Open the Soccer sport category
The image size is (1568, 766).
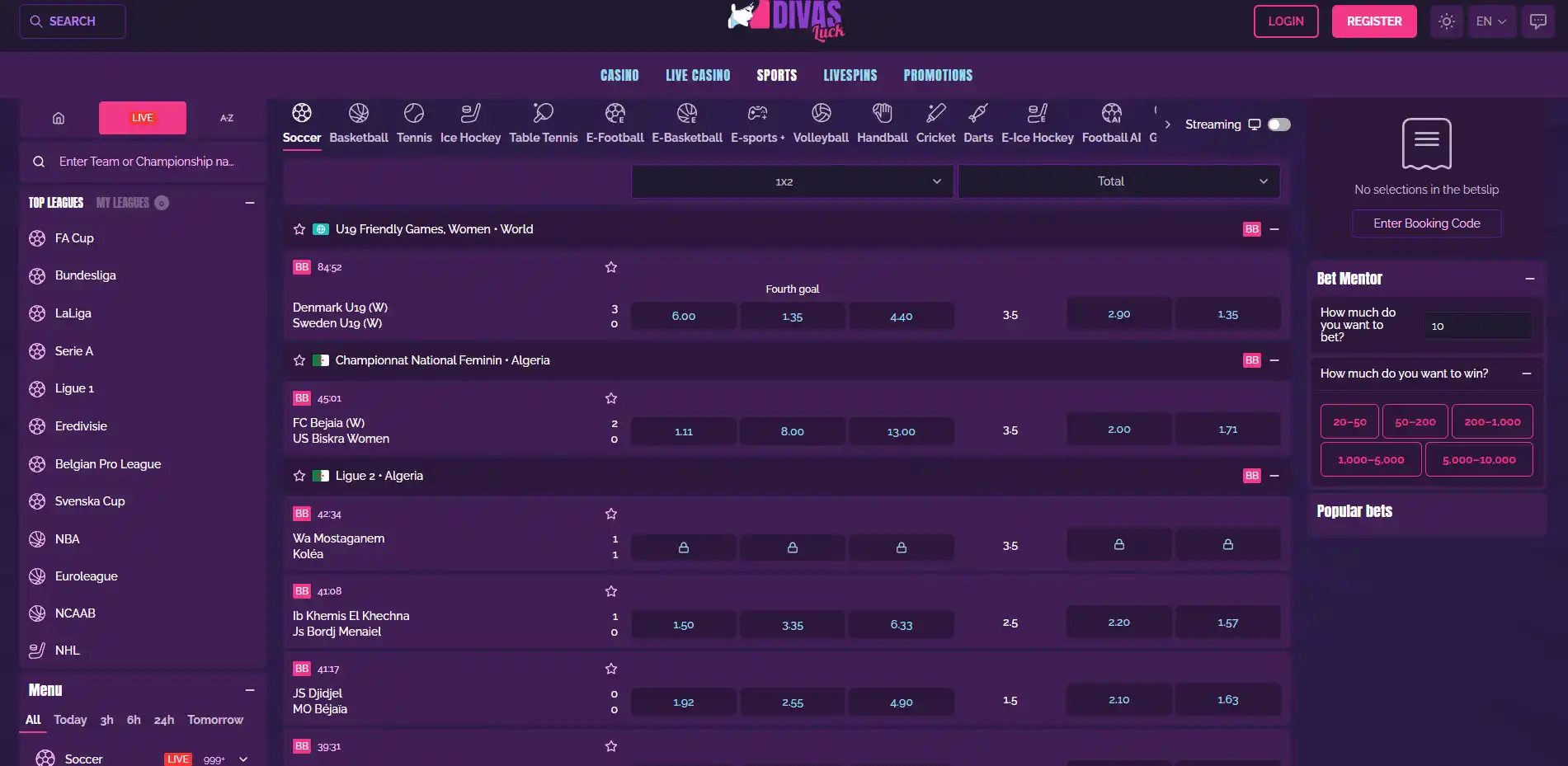[x=302, y=124]
